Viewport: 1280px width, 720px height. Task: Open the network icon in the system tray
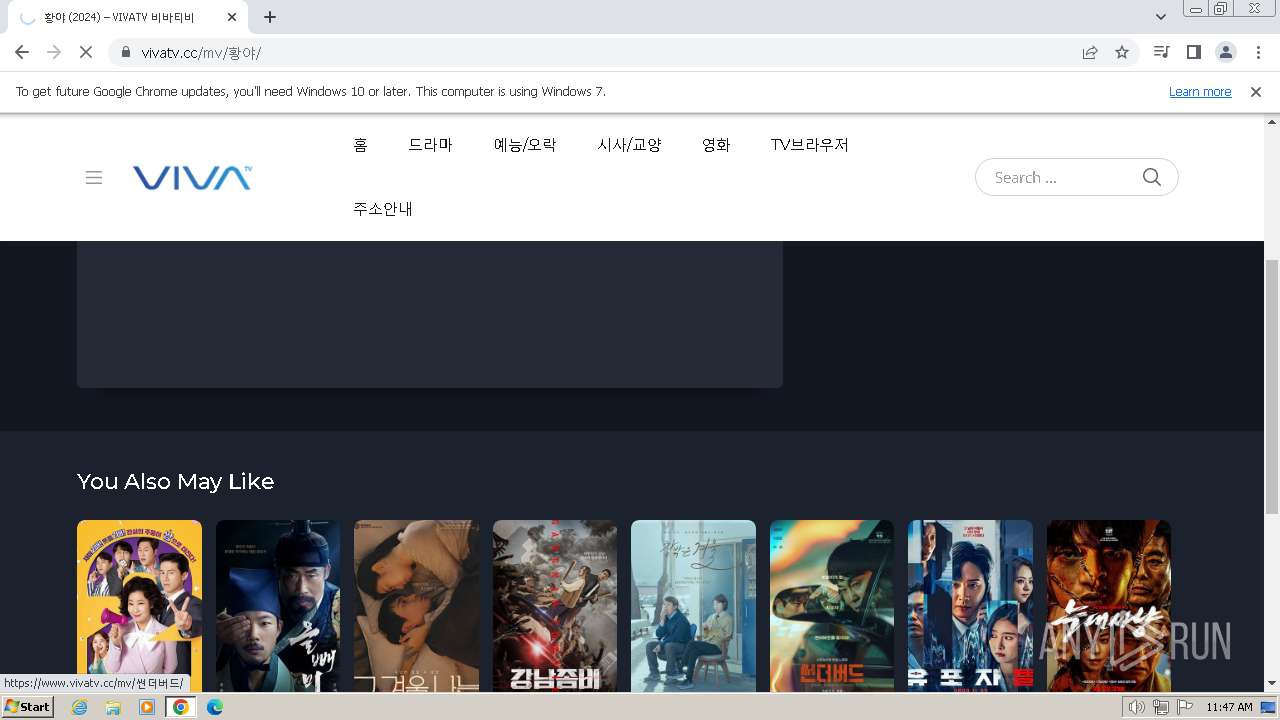tap(1161, 707)
